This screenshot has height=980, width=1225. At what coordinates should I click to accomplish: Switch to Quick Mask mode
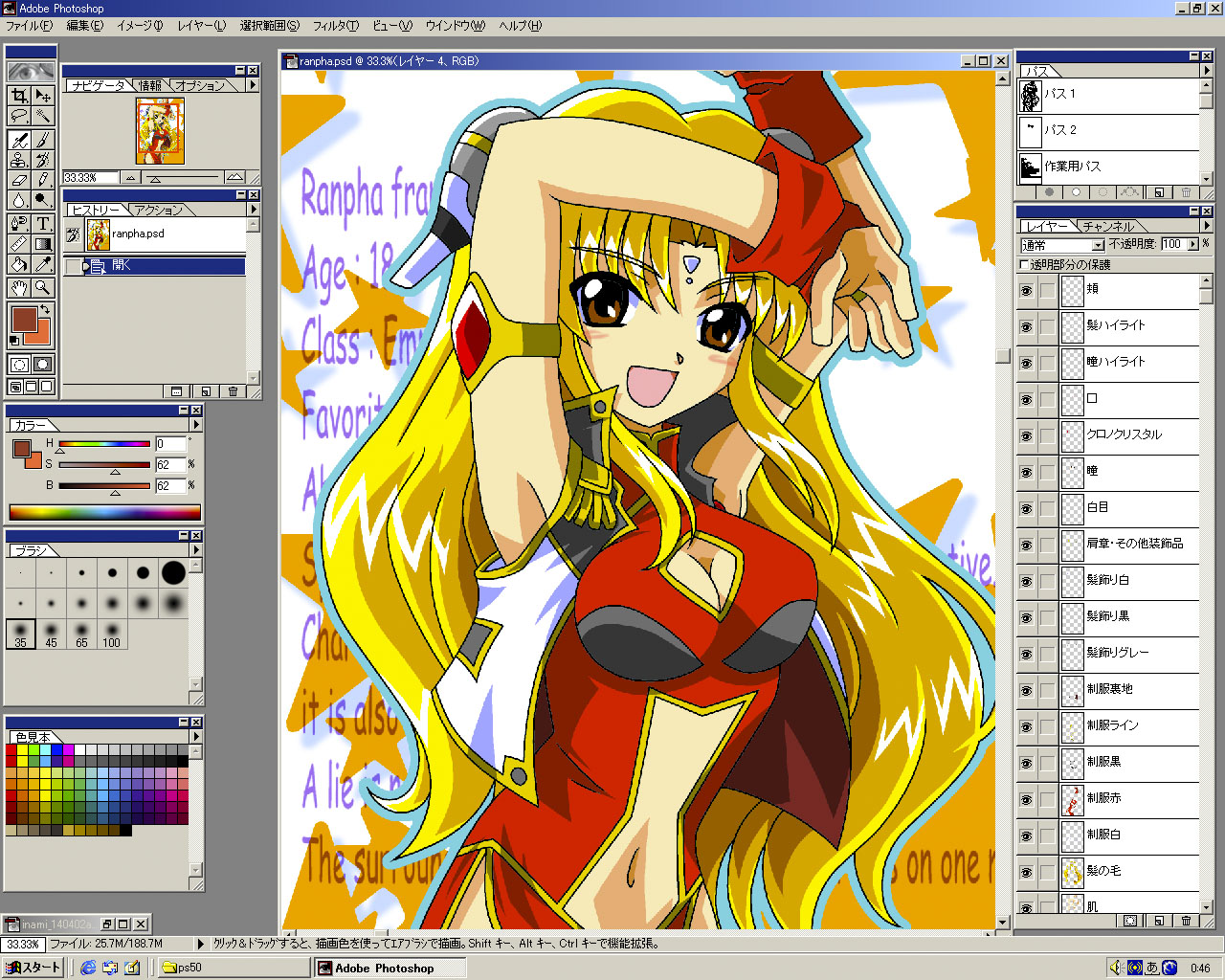(43, 365)
